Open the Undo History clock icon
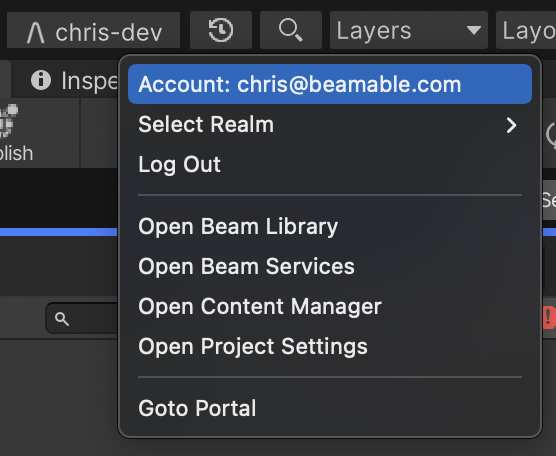556x456 pixels. click(x=221, y=30)
